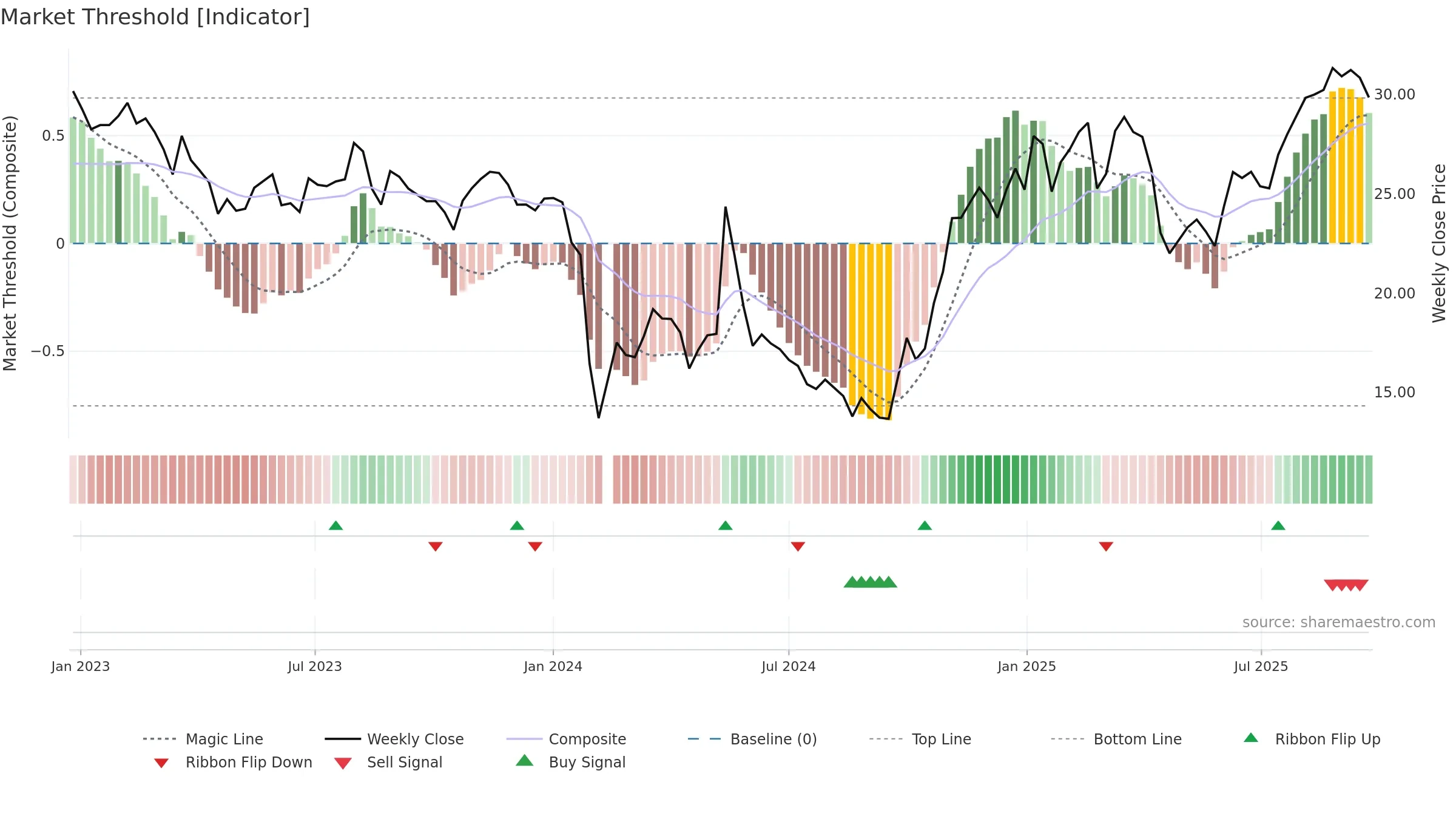Toggle the Baseline (0) legend entry

pos(752,739)
